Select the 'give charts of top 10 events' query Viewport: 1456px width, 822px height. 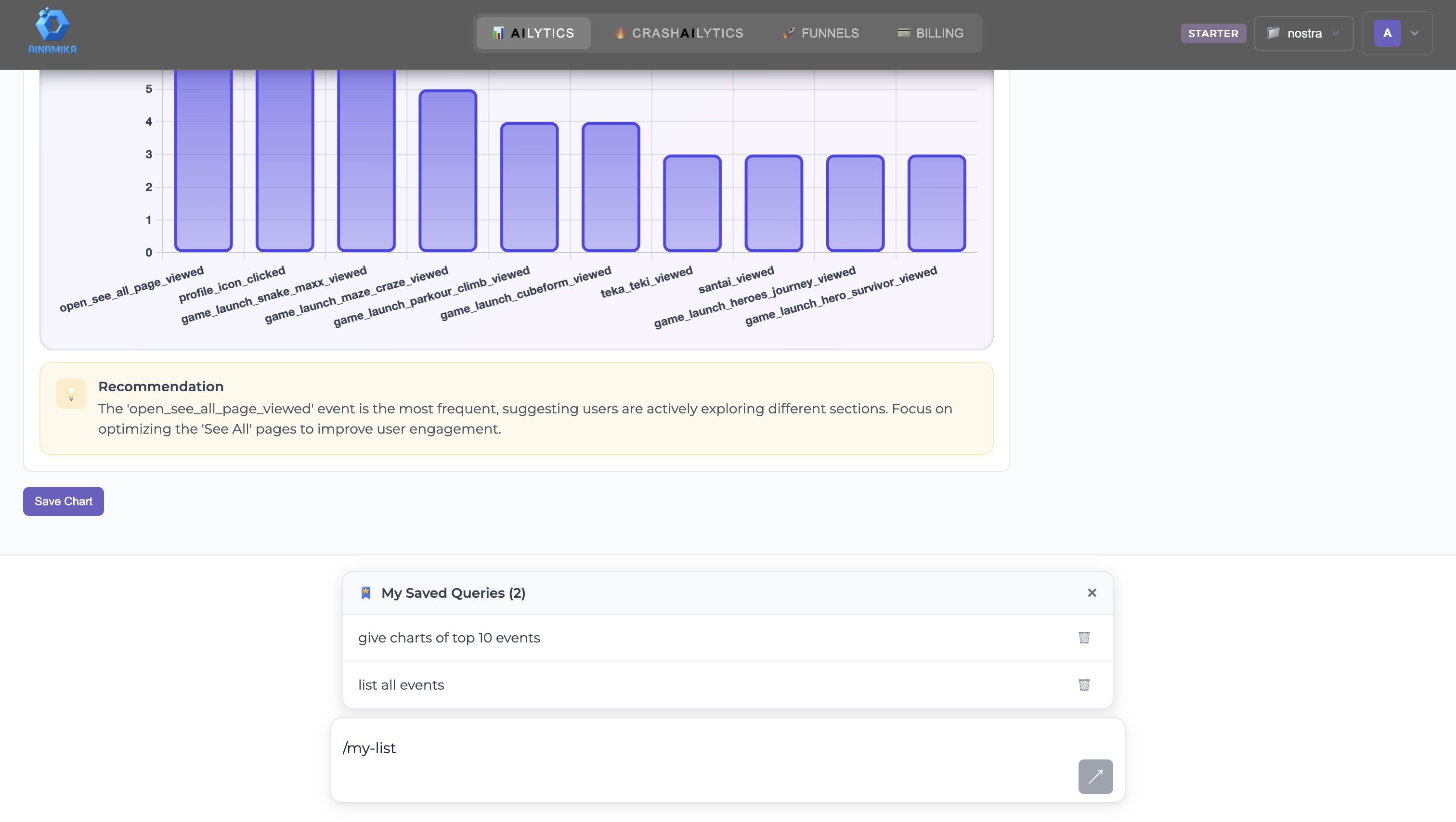449,637
